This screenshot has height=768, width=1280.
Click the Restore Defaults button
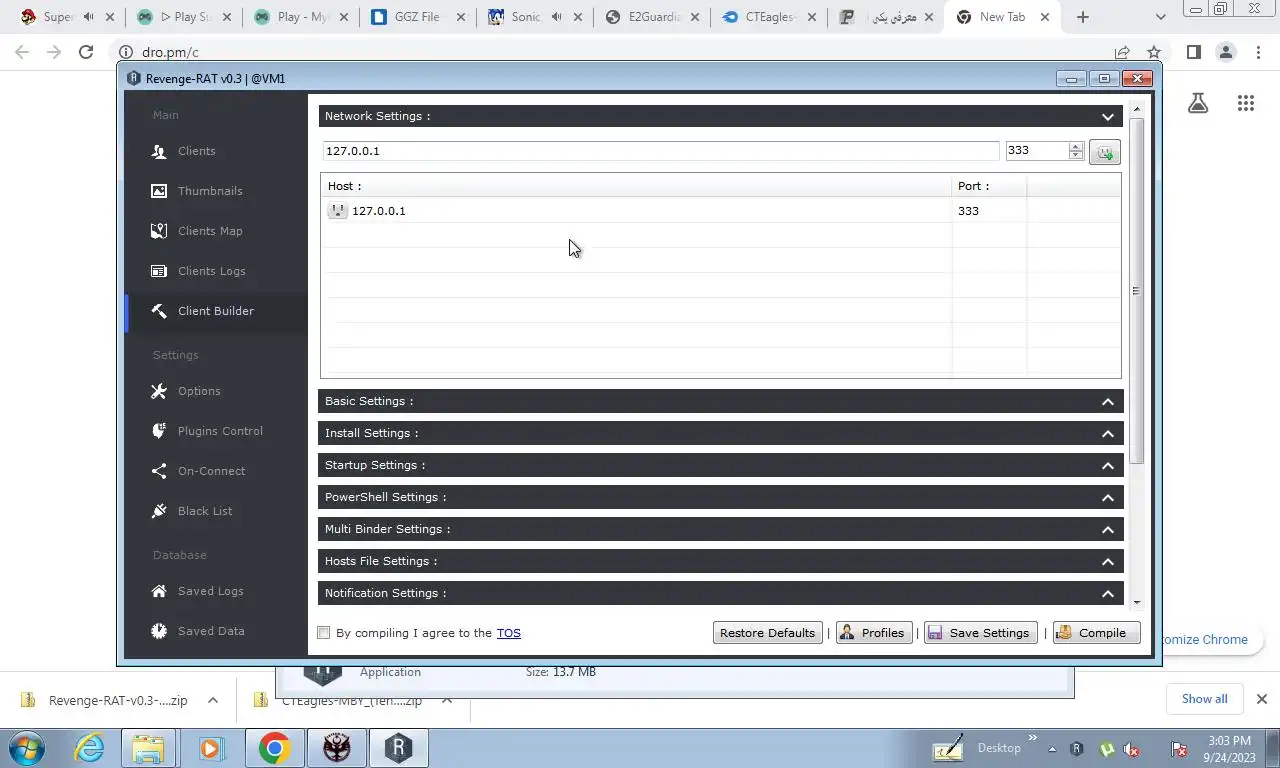point(768,633)
